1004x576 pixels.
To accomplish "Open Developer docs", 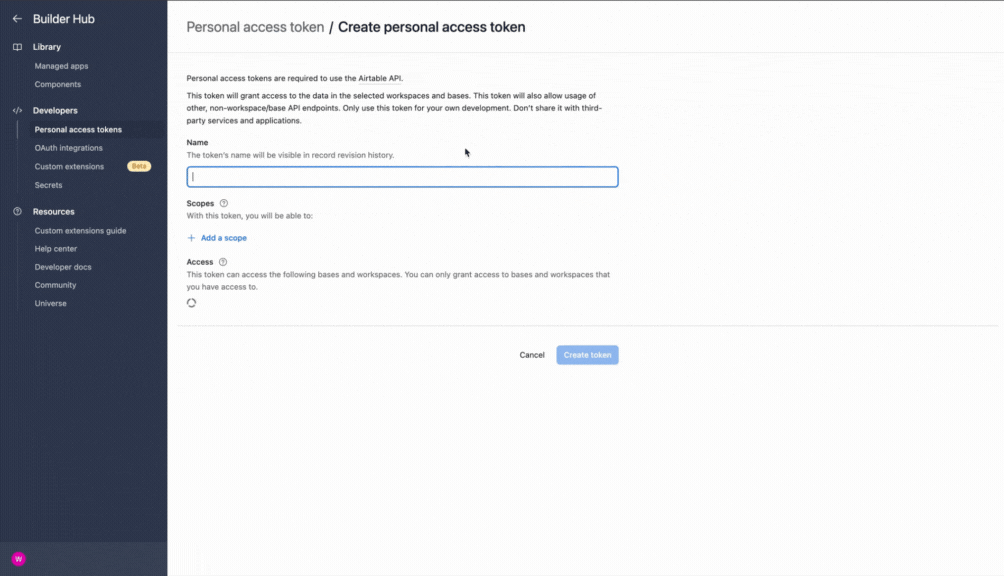I will 63,267.
